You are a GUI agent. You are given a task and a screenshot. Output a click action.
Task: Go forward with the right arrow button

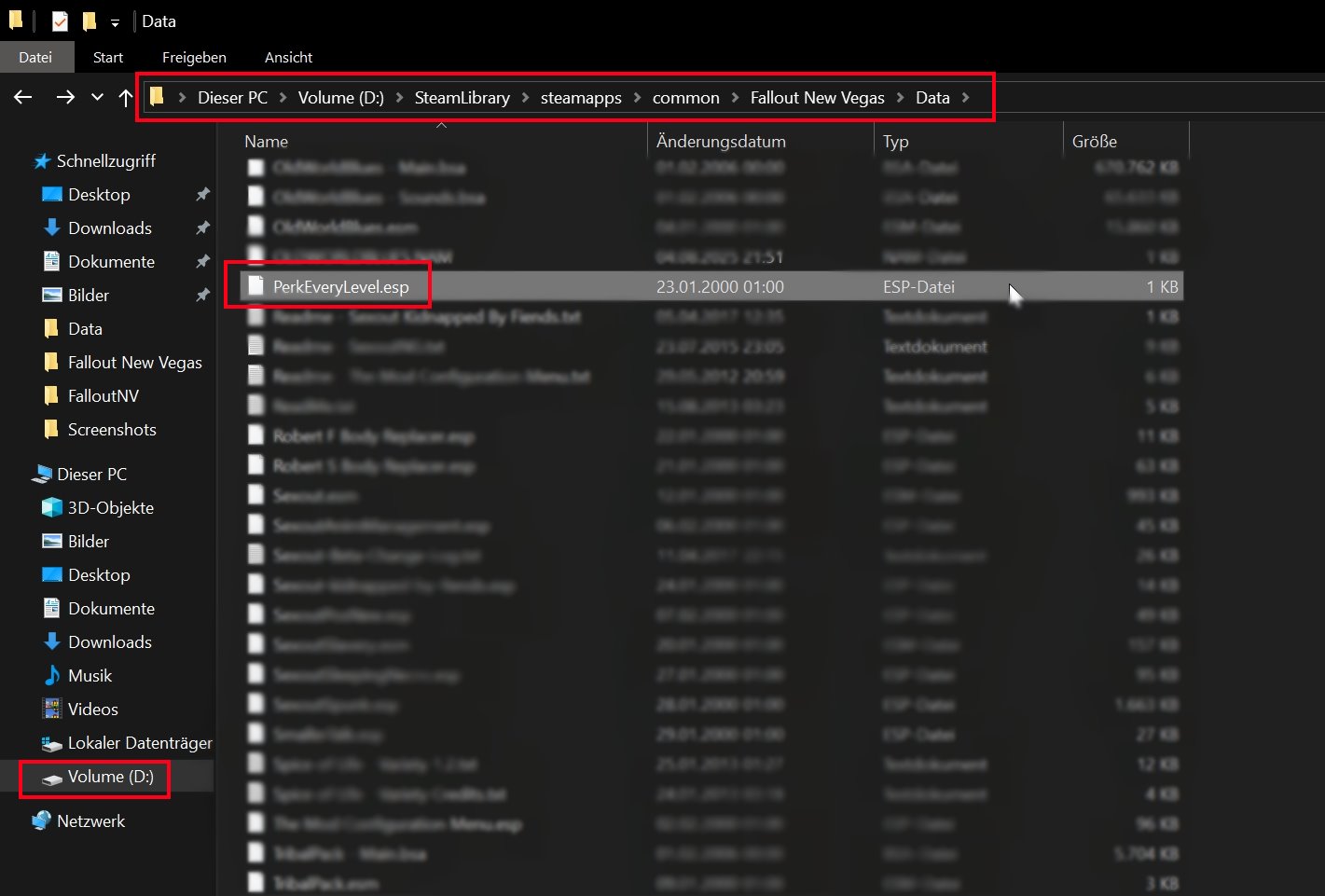[x=64, y=97]
